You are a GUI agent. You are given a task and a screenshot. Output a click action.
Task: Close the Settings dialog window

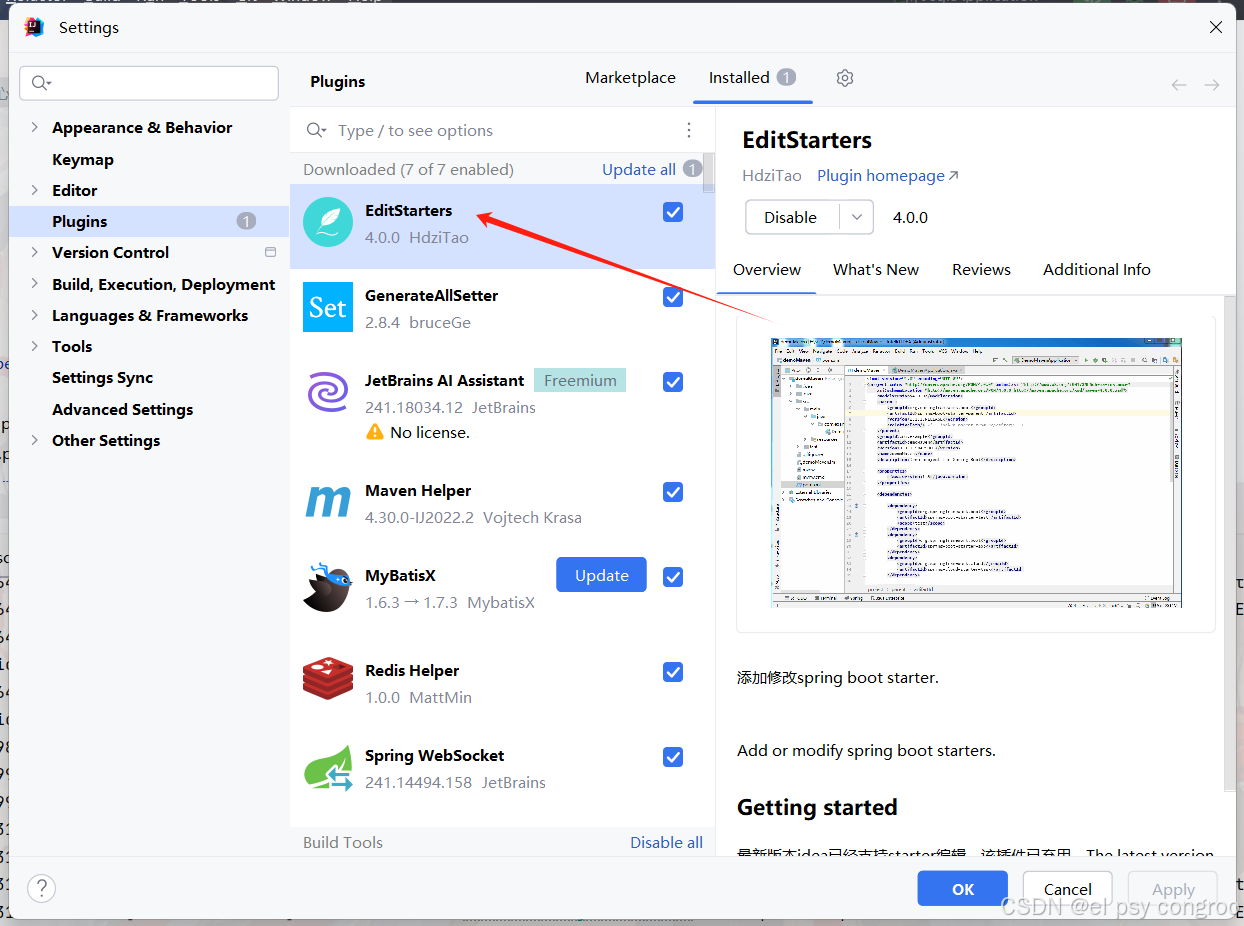pyautogui.click(x=1216, y=27)
